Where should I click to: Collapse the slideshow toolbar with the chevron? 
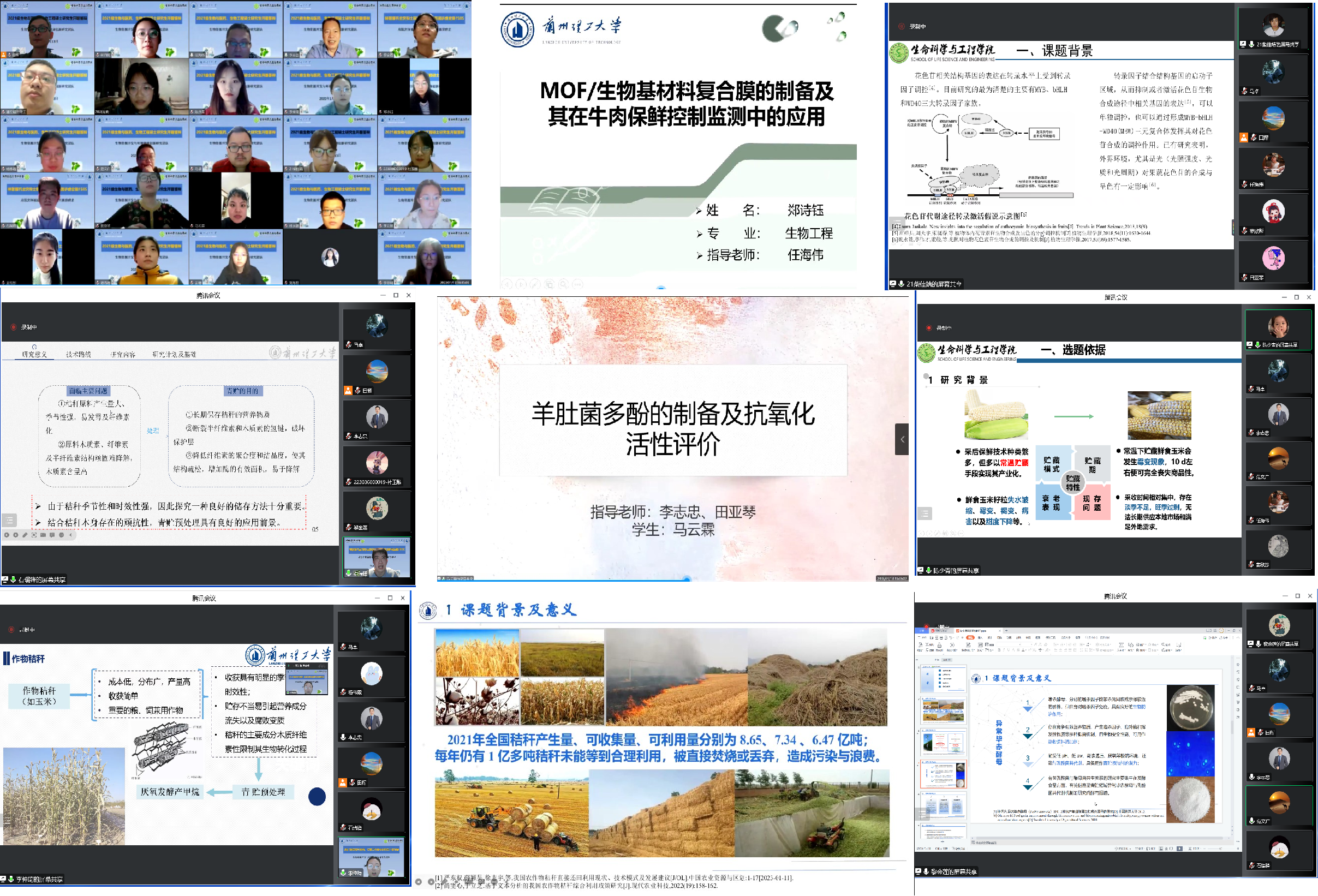point(70,535)
